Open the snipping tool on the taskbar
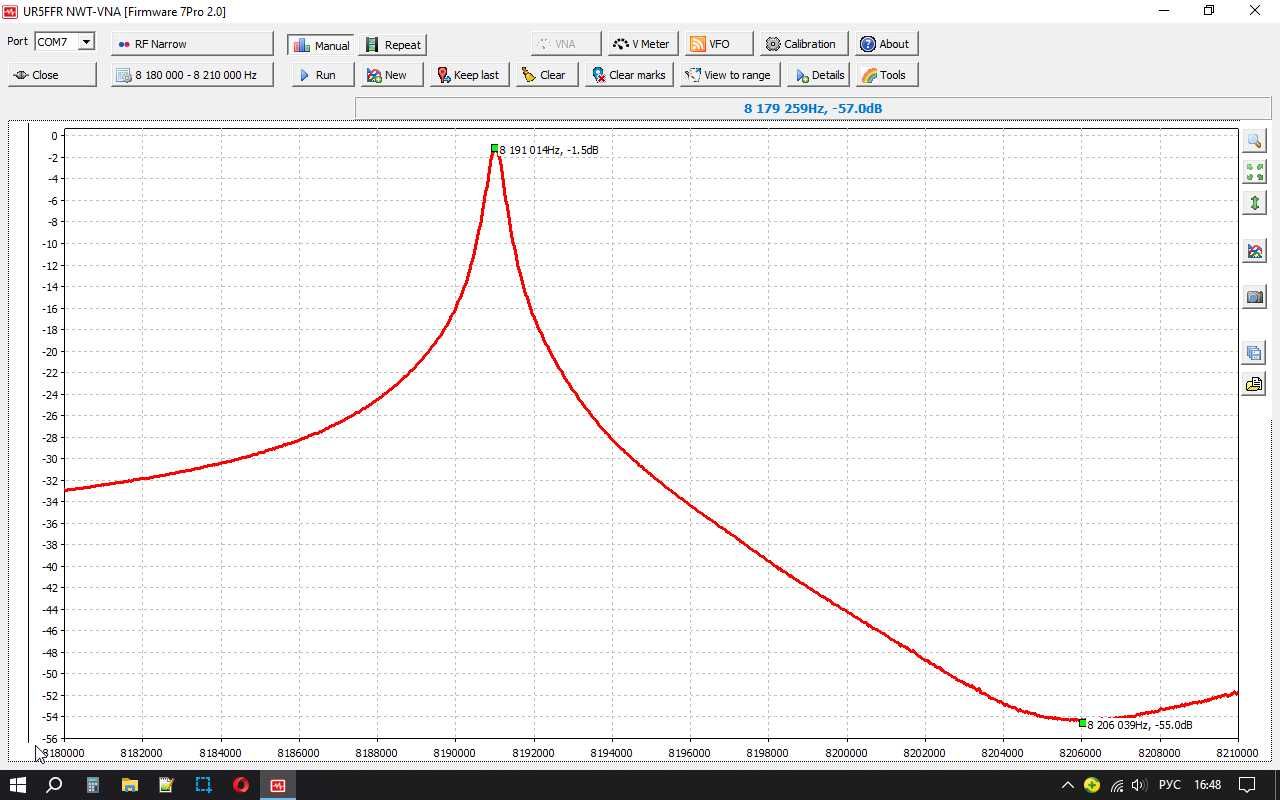 tap(203, 785)
